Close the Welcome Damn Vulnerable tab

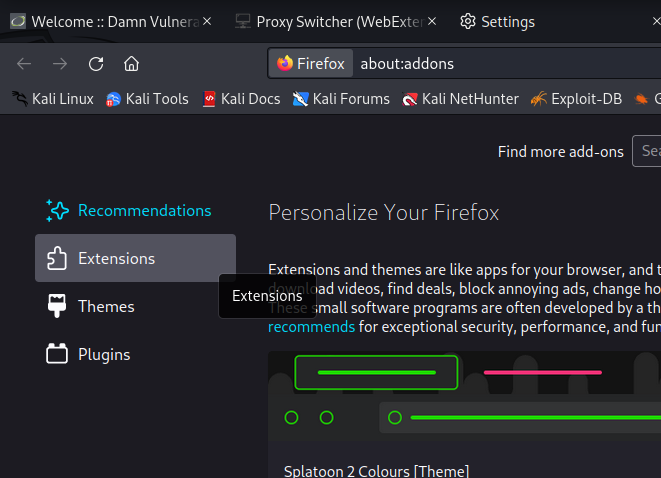[x=207, y=21]
